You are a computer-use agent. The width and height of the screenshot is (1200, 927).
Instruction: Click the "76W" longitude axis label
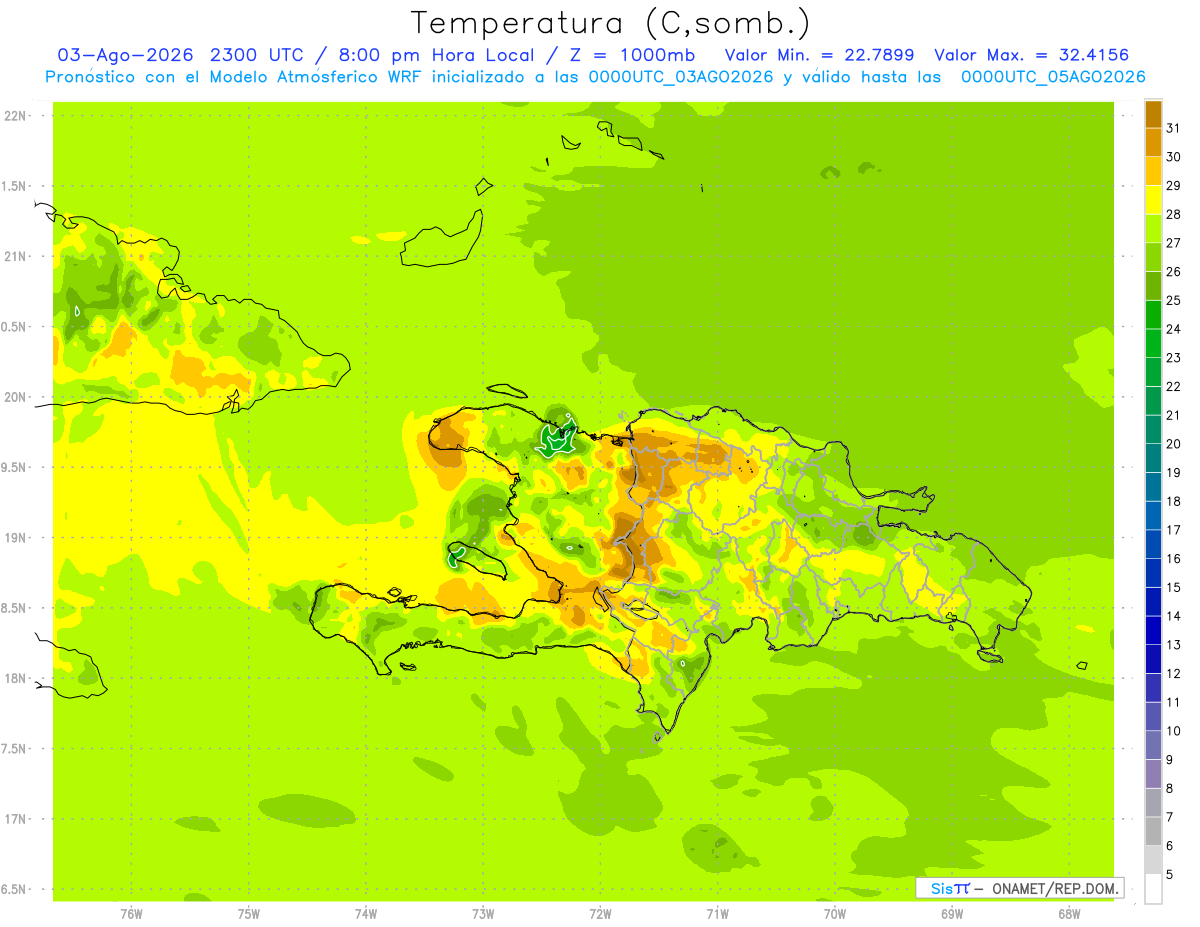(x=131, y=913)
